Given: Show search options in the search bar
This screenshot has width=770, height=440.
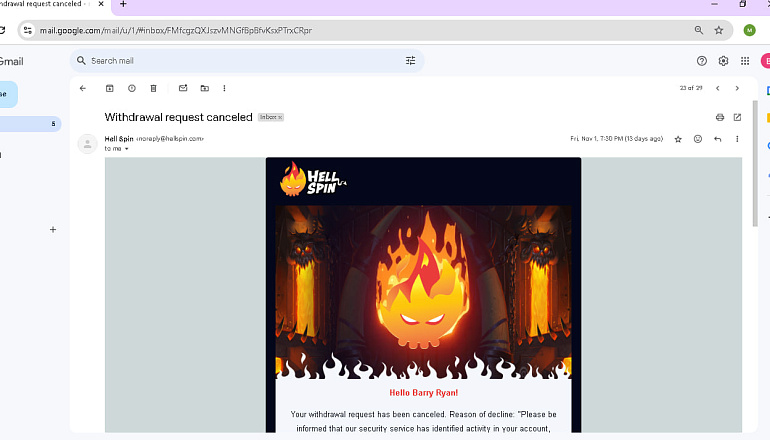Looking at the screenshot, I should tap(411, 60).
